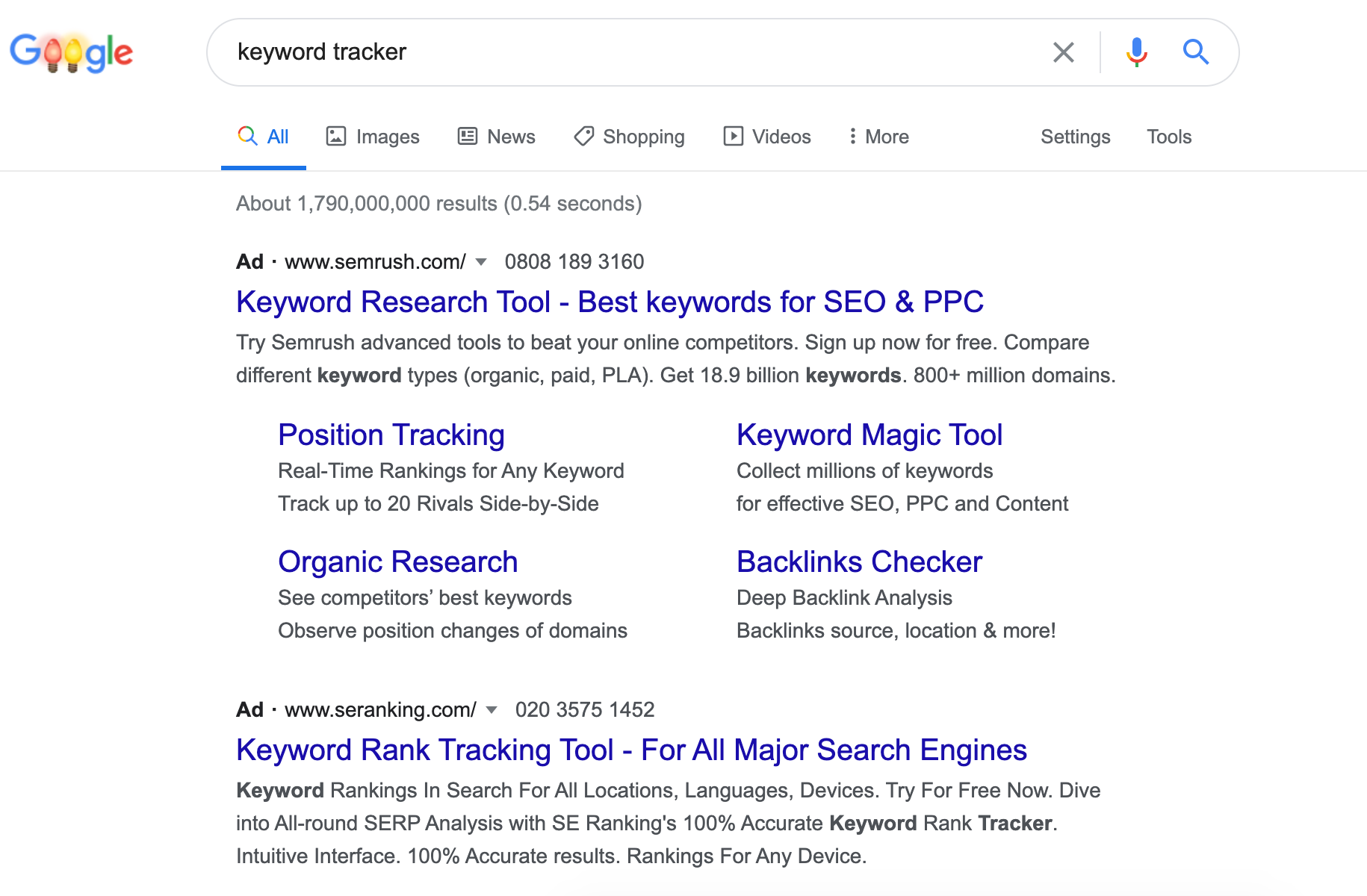
Task: Click the News tab icon
Action: (467, 136)
